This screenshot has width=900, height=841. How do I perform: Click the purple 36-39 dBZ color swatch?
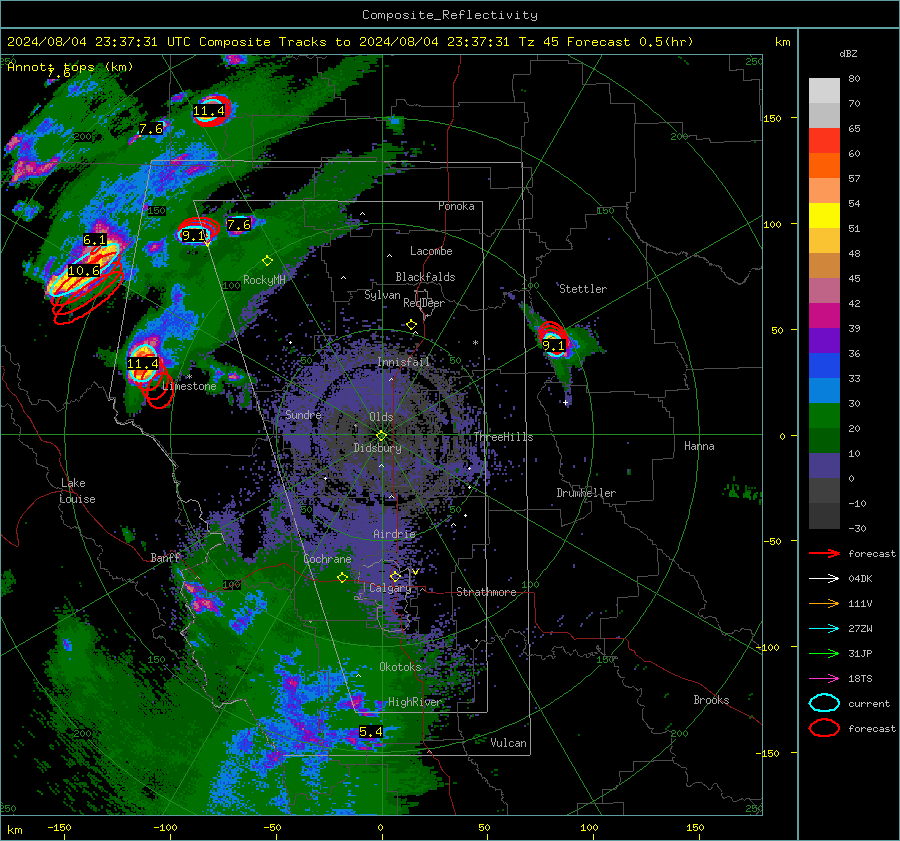click(x=824, y=340)
